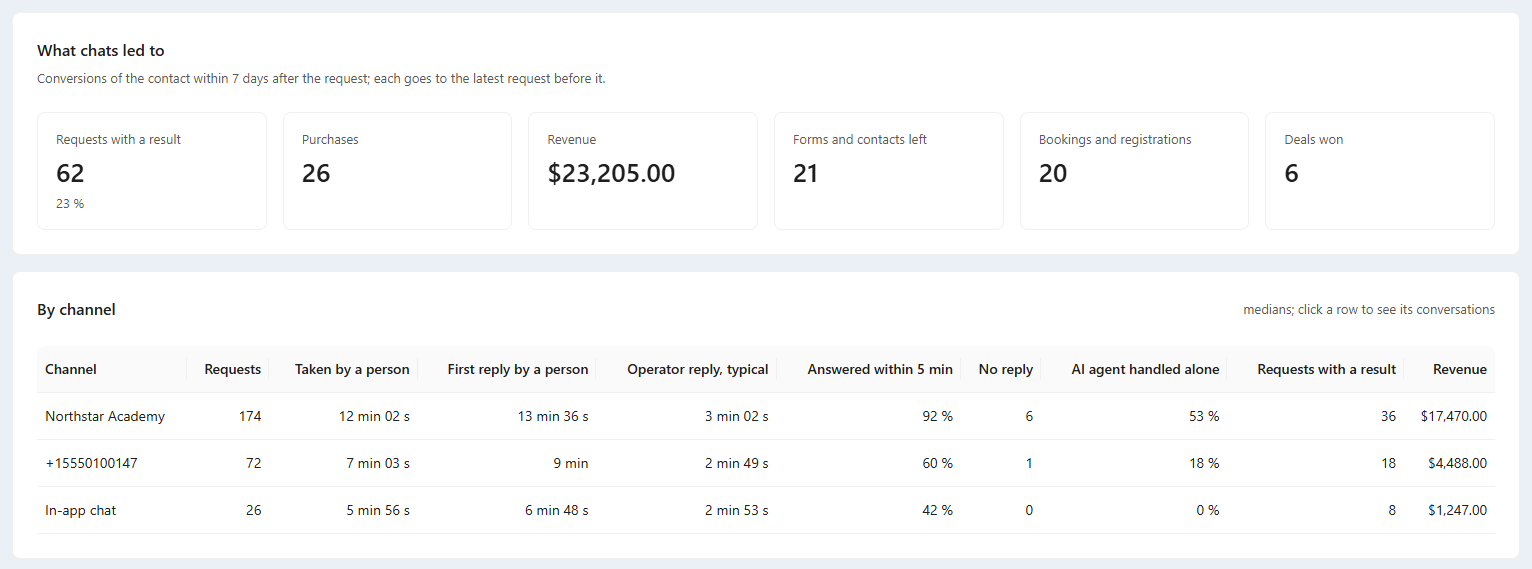
Task: Click the $17,470.00 revenue cell
Action: [1454, 416]
